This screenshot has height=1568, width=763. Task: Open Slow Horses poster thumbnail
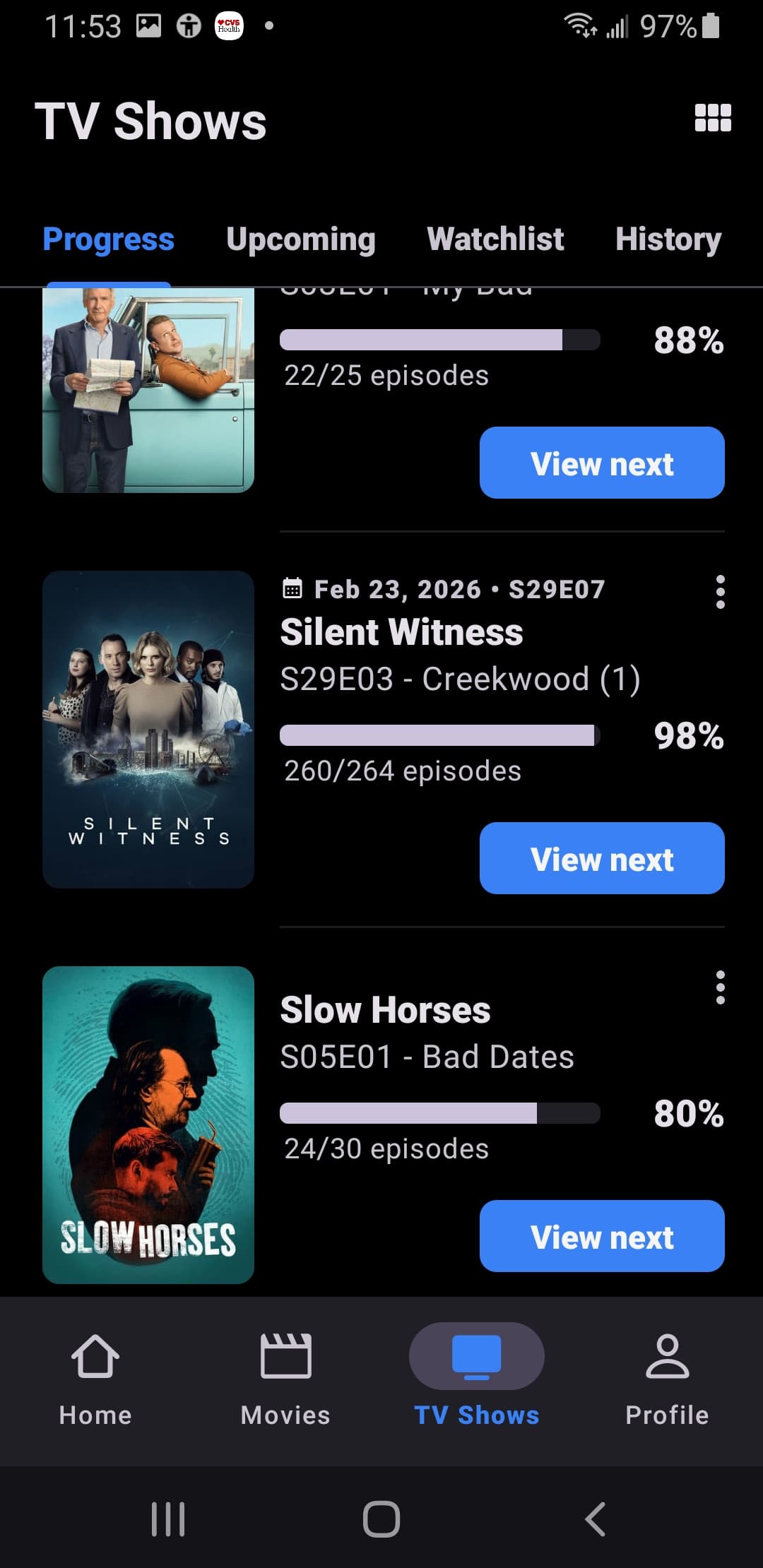[148, 1124]
